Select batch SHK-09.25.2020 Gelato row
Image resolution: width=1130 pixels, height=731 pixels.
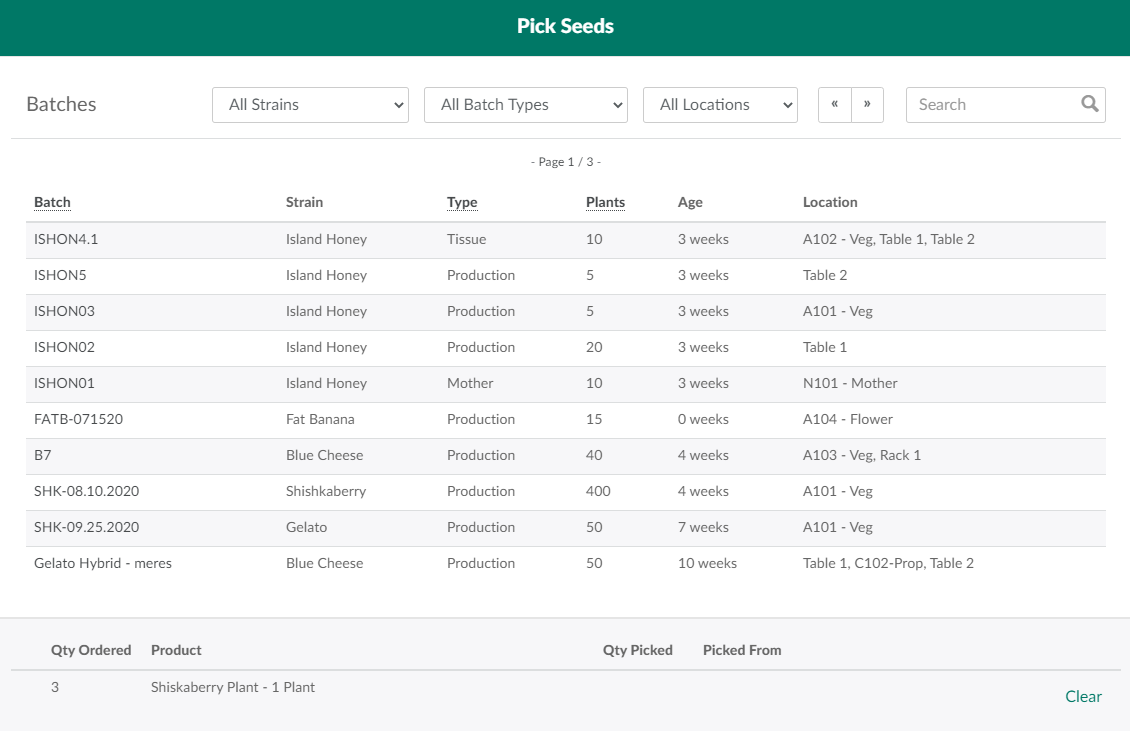(x=86, y=527)
